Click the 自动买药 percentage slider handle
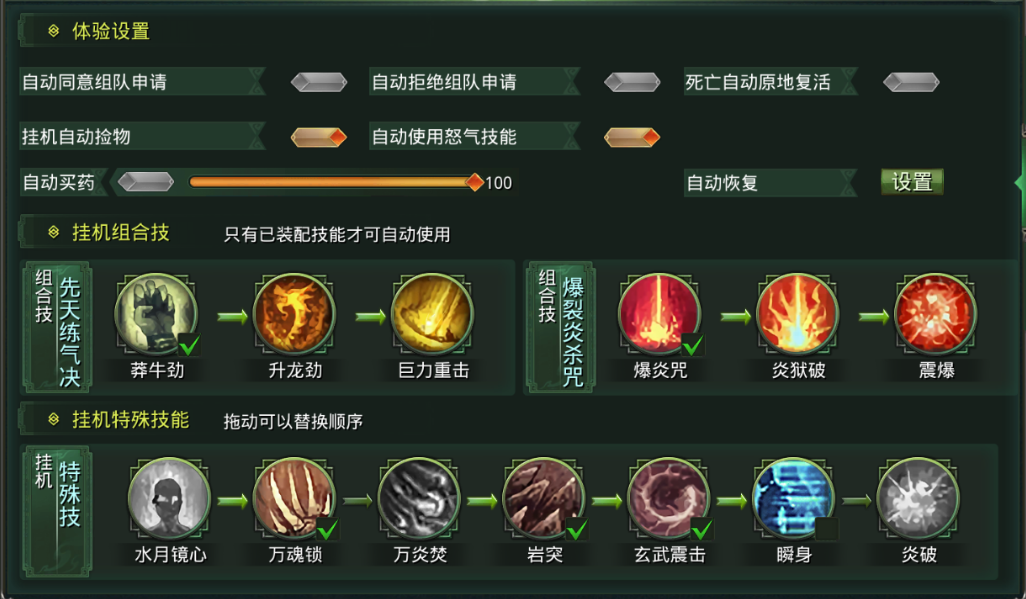 pyautogui.click(x=475, y=182)
